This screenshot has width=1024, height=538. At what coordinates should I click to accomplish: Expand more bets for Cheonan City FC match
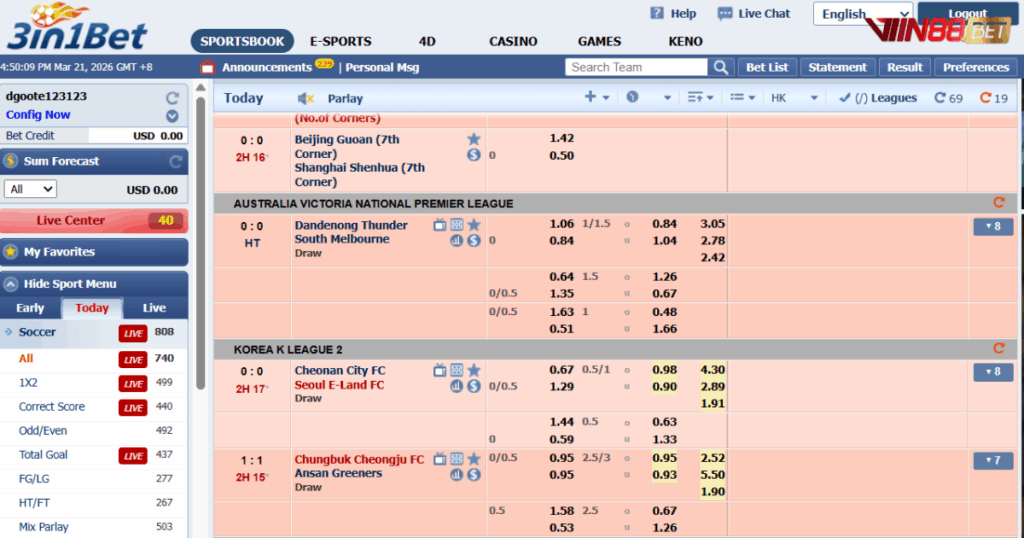tap(993, 372)
